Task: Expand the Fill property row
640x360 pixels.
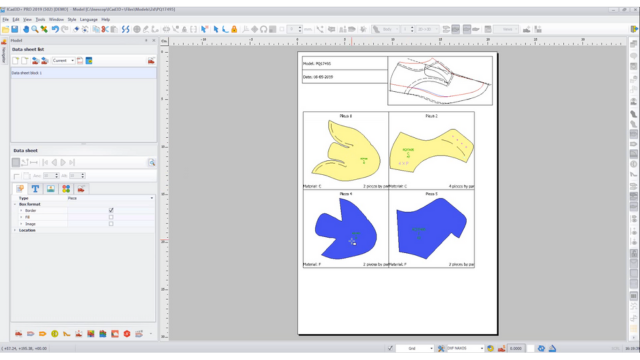Action: pos(21,217)
